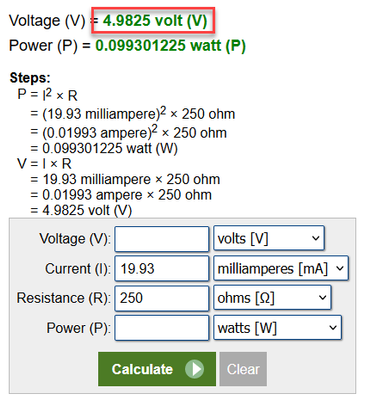This screenshot has height=400, width=365.
Task: Open the watts [W] unit dropdown
Action: point(278,328)
